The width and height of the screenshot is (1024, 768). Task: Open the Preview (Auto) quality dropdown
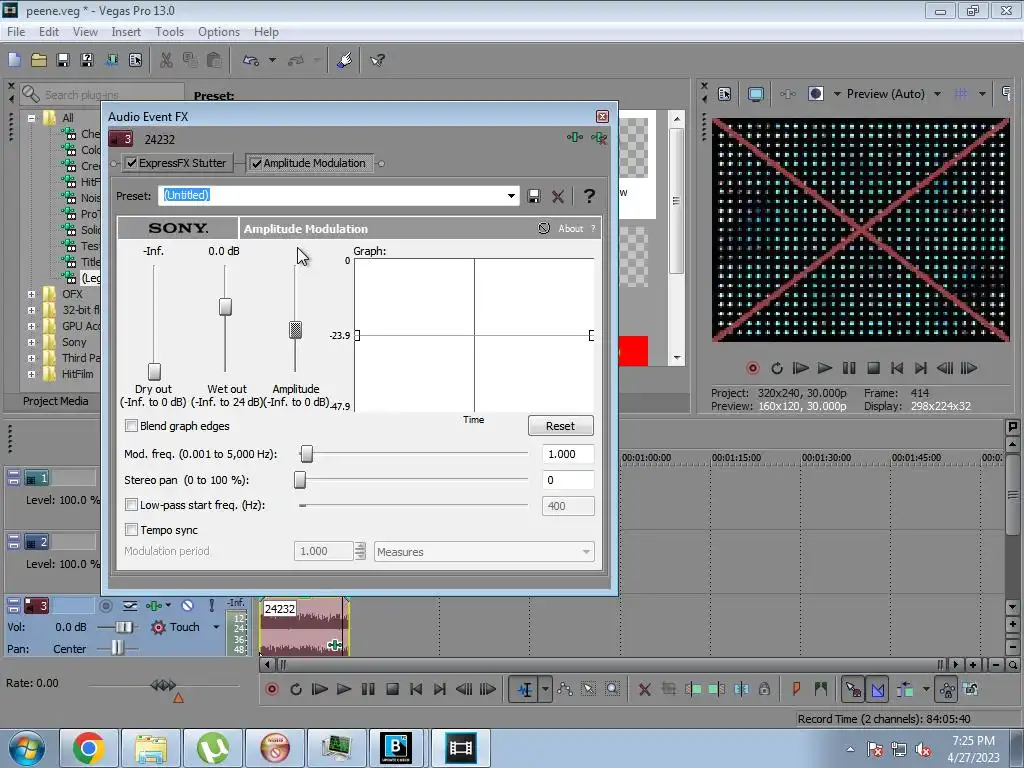[x=938, y=94]
